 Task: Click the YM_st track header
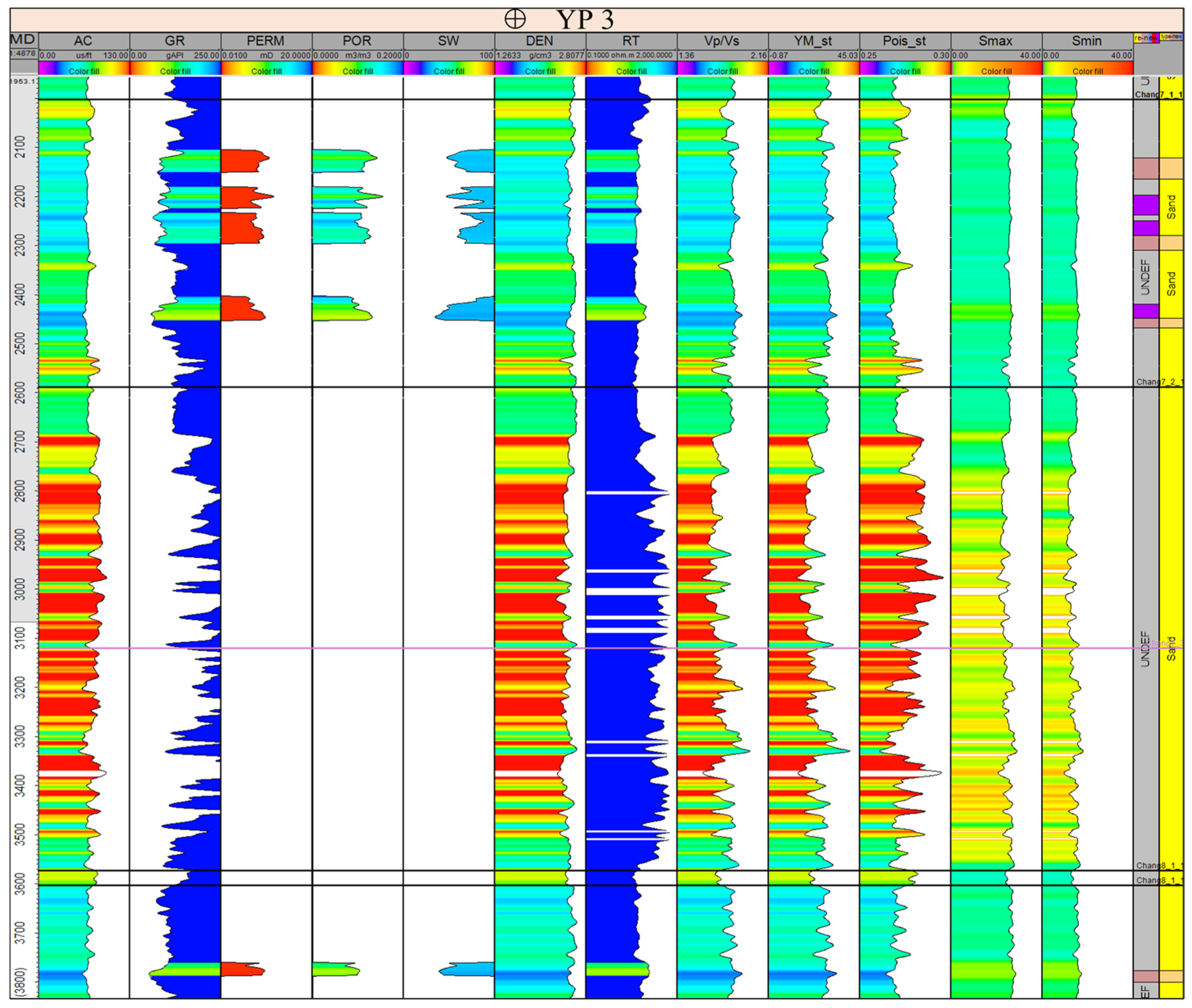(813, 40)
